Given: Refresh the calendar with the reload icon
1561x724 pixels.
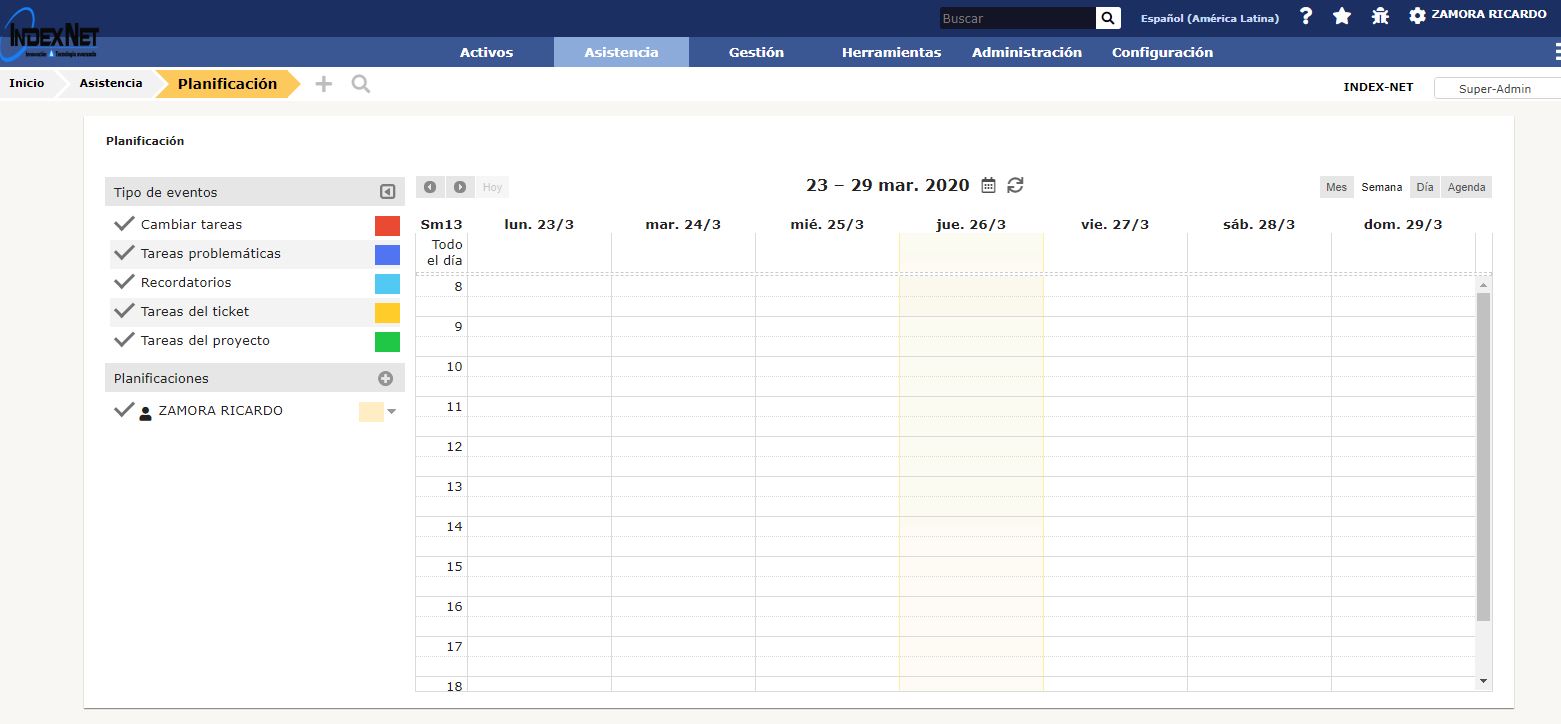Looking at the screenshot, I should [1015, 185].
